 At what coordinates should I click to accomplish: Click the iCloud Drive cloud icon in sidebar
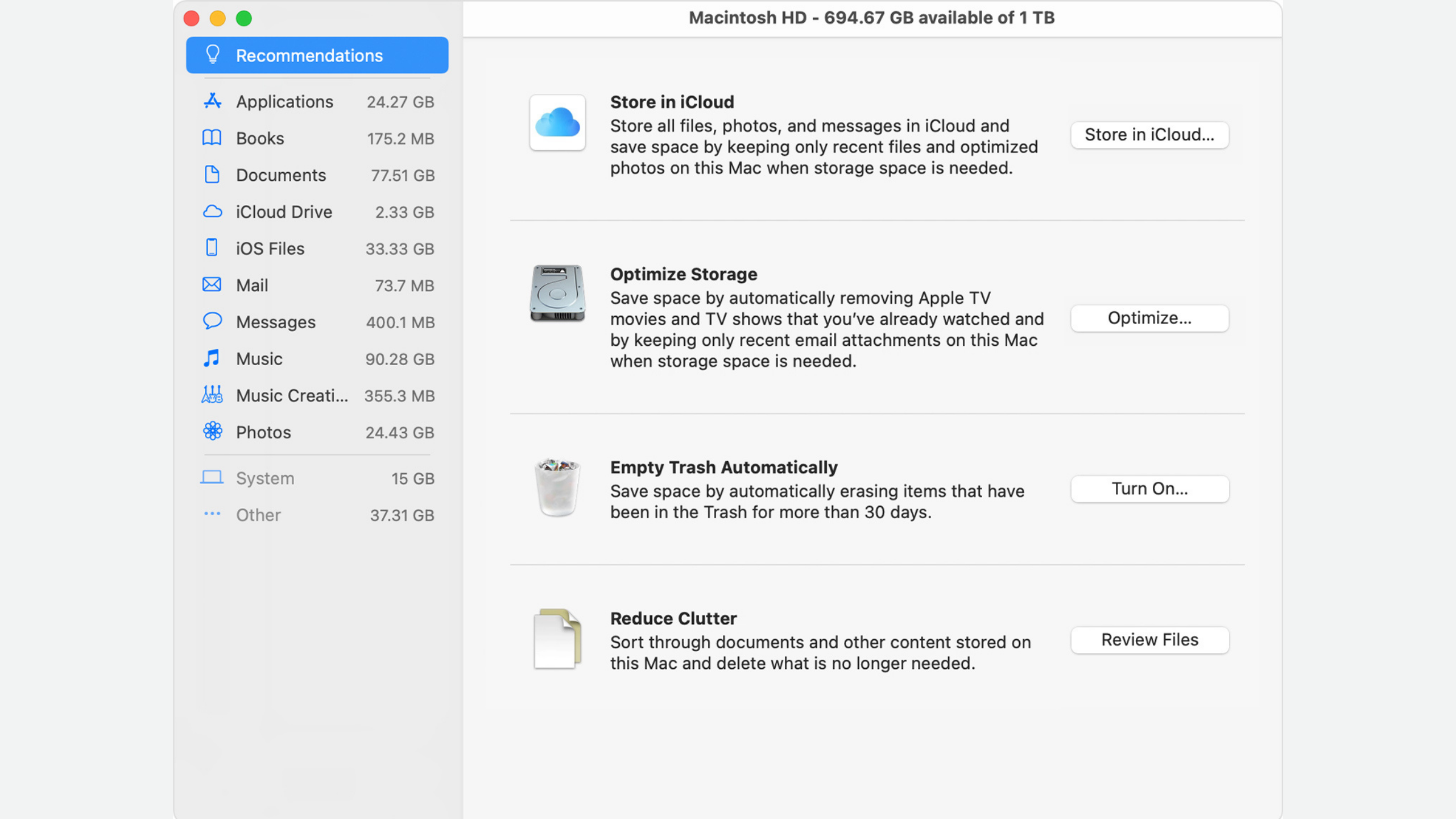pyautogui.click(x=212, y=212)
